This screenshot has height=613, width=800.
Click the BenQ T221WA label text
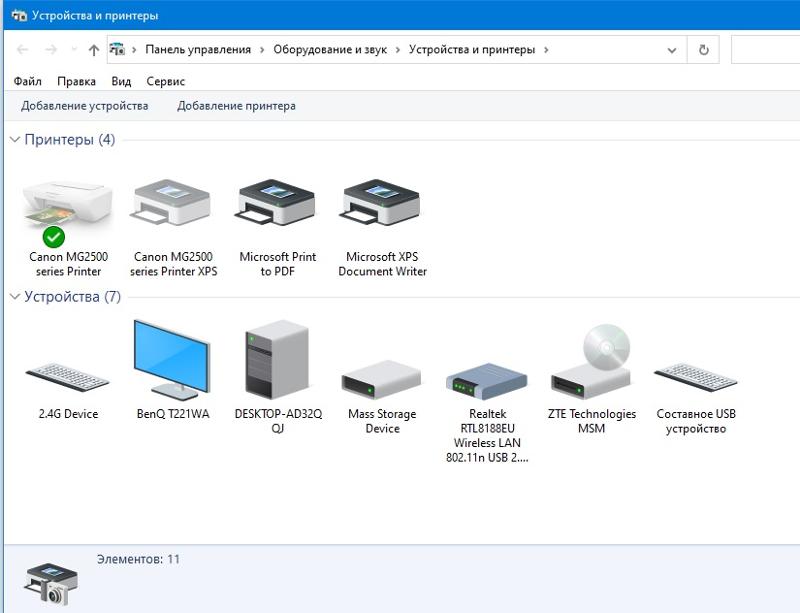tap(173, 414)
